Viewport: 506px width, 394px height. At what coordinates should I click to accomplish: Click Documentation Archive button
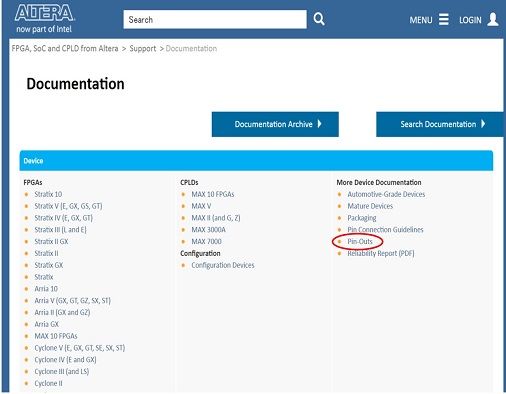(x=275, y=124)
